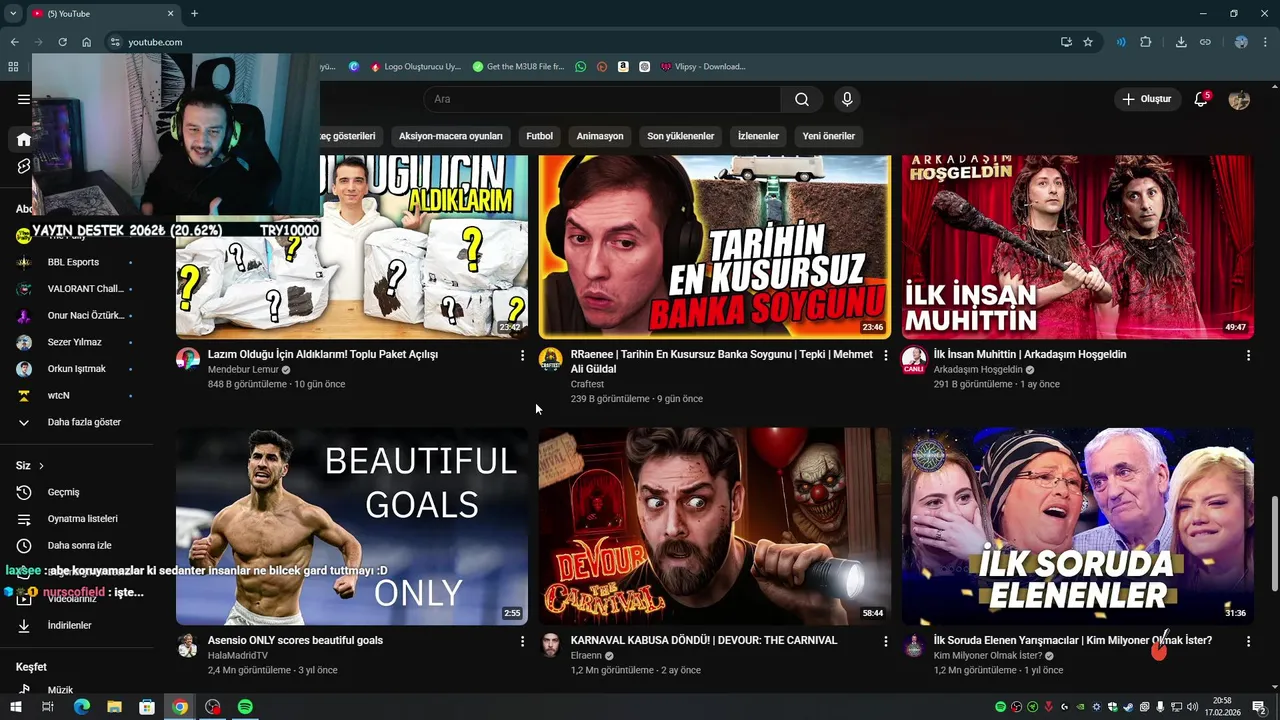This screenshot has width=1280, height=720.
Task: Expand the Siz section chevron
Action: (x=41, y=466)
